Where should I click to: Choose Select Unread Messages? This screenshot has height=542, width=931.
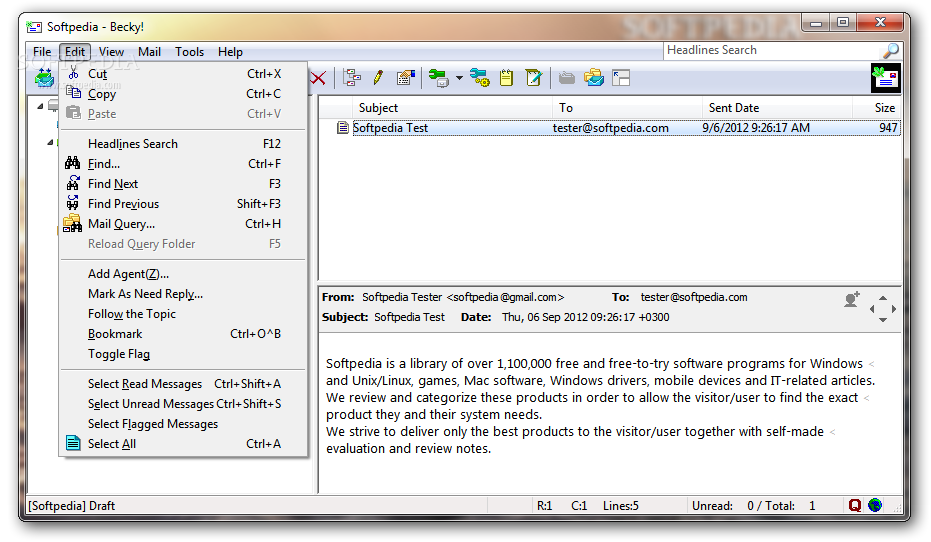[x=183, y=404]
